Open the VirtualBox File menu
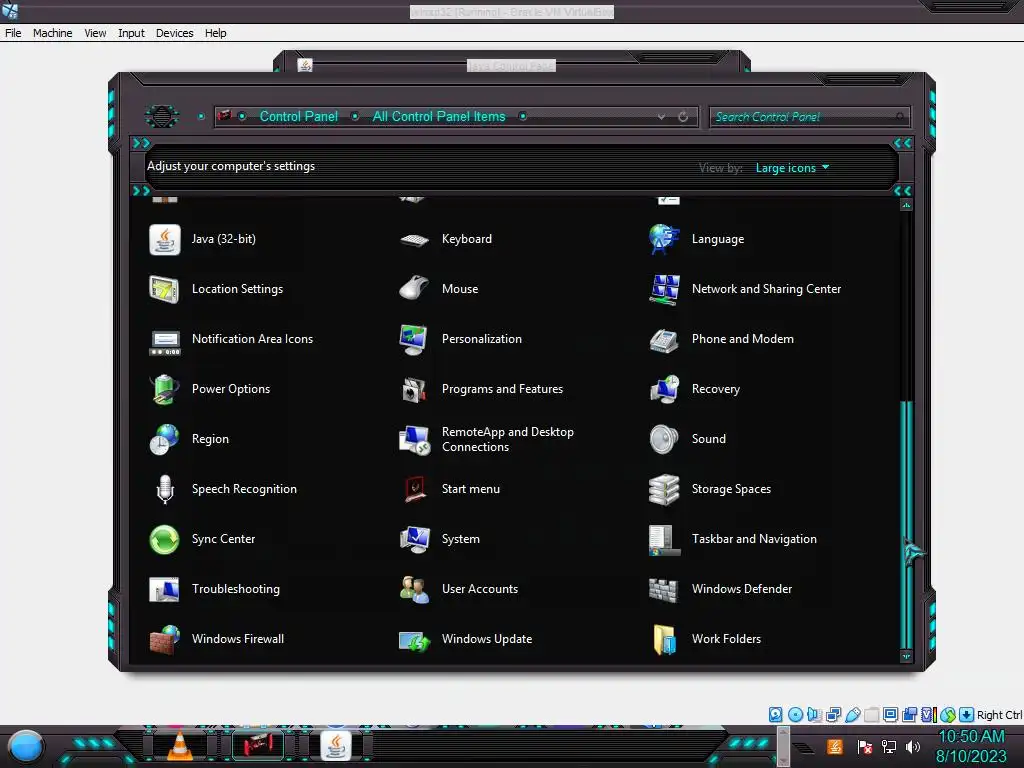The image size is (1024, 768). coord(13,33)
